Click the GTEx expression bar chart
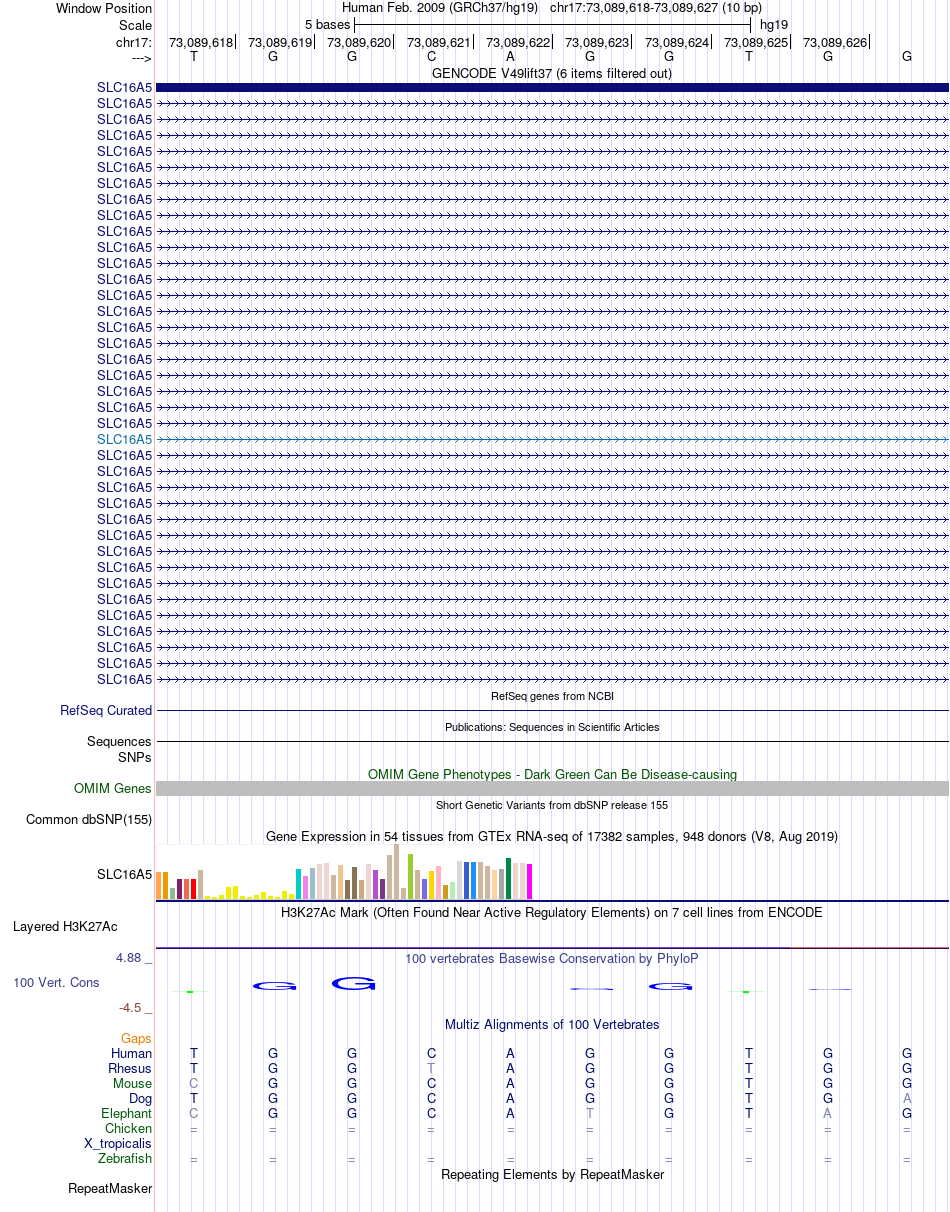Image resolution: width=950 pixels, height=1212 pixels. coord(345,872)
